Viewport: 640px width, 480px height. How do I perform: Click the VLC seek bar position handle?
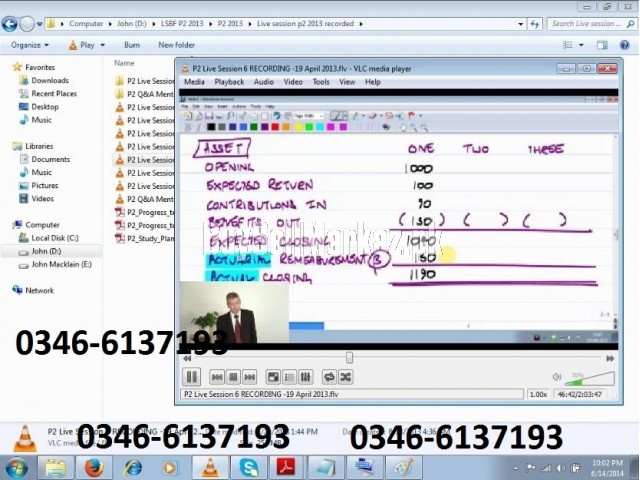tap(349, 357)
